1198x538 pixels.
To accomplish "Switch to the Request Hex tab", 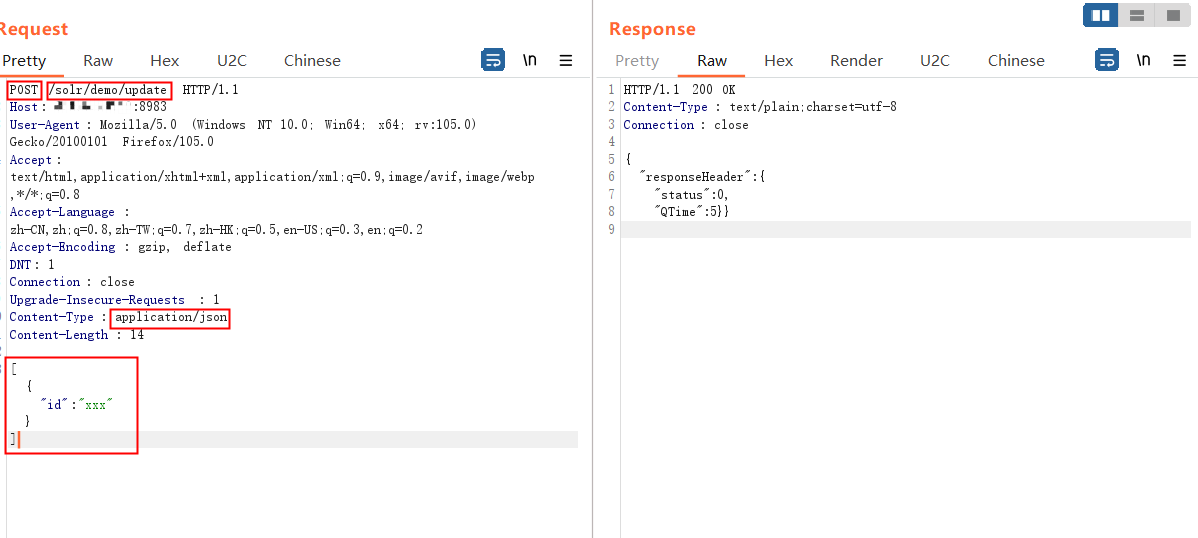I will [x=165, y=60].
